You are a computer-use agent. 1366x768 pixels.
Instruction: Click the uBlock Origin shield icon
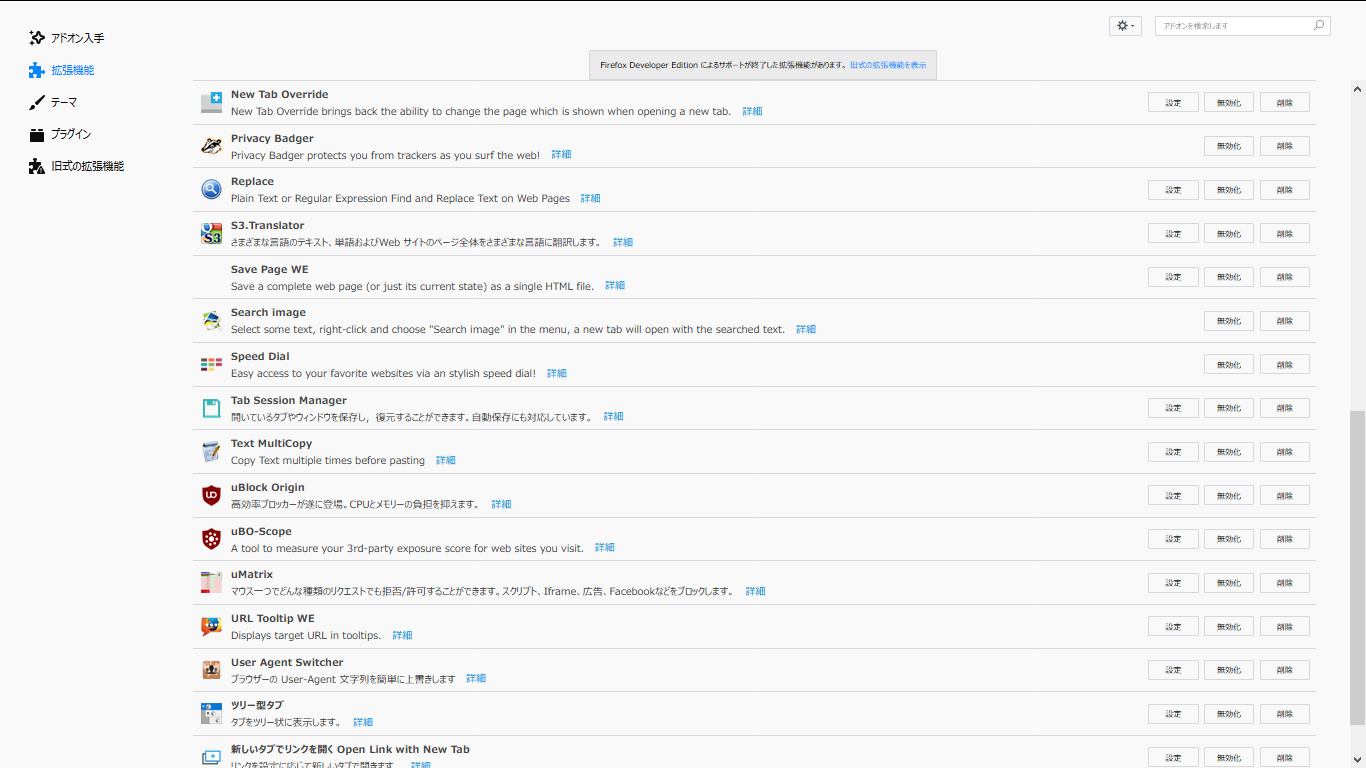click(211, 495)
